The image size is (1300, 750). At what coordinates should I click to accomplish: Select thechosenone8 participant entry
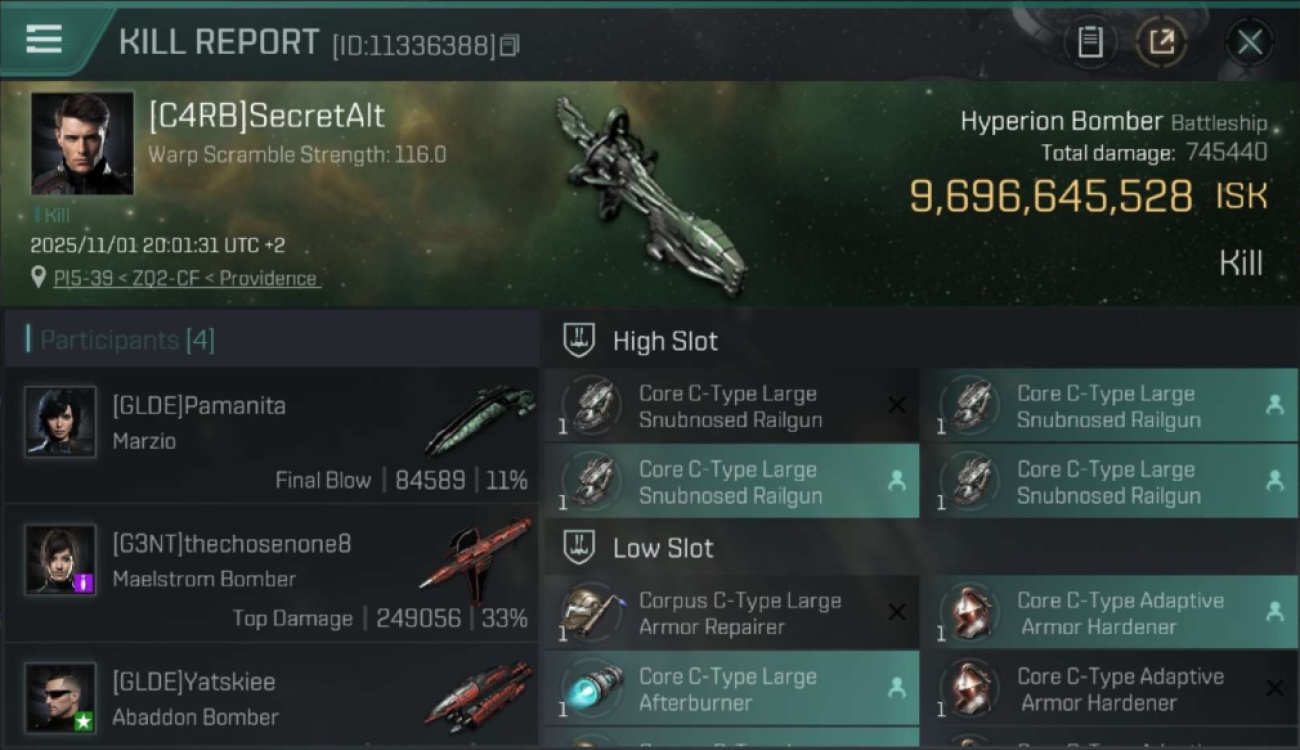point(272,574)
